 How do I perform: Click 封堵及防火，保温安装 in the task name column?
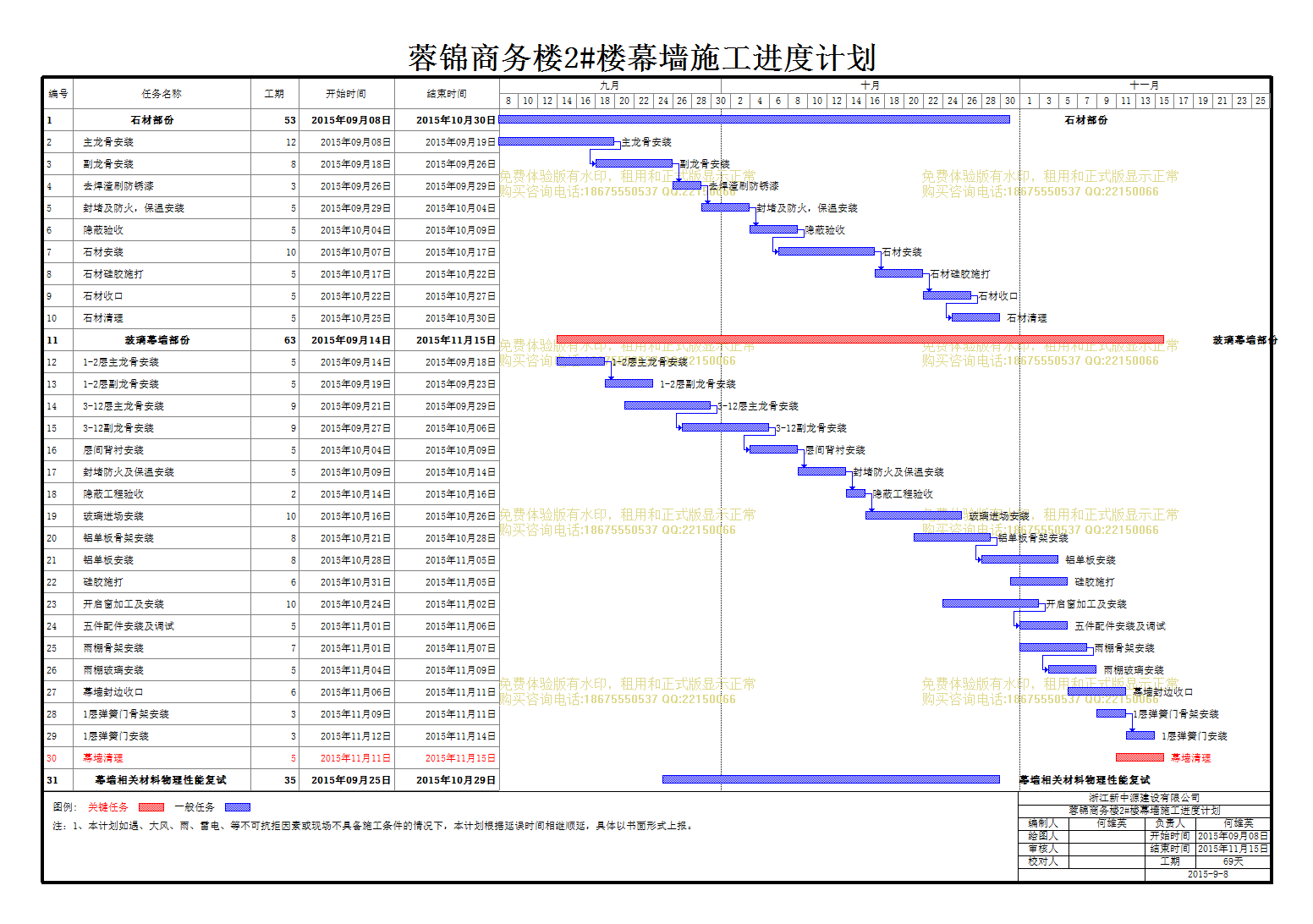coord(134,208)
